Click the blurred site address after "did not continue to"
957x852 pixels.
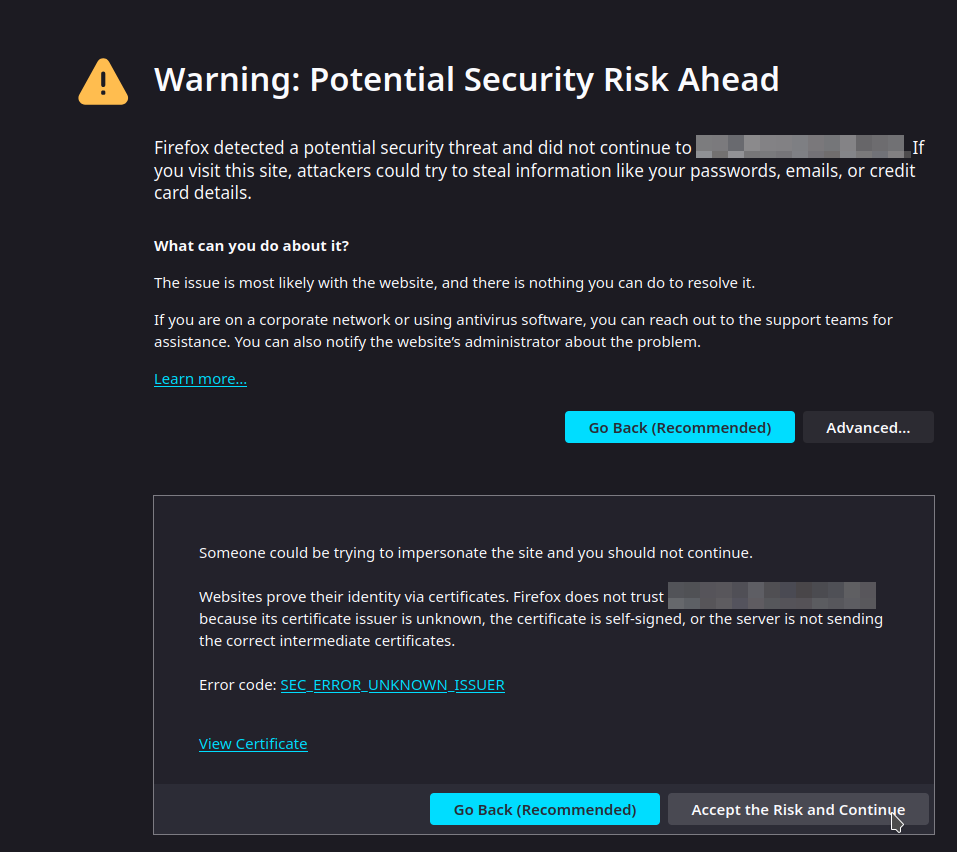pyautogui.click(x=799, y=148)
